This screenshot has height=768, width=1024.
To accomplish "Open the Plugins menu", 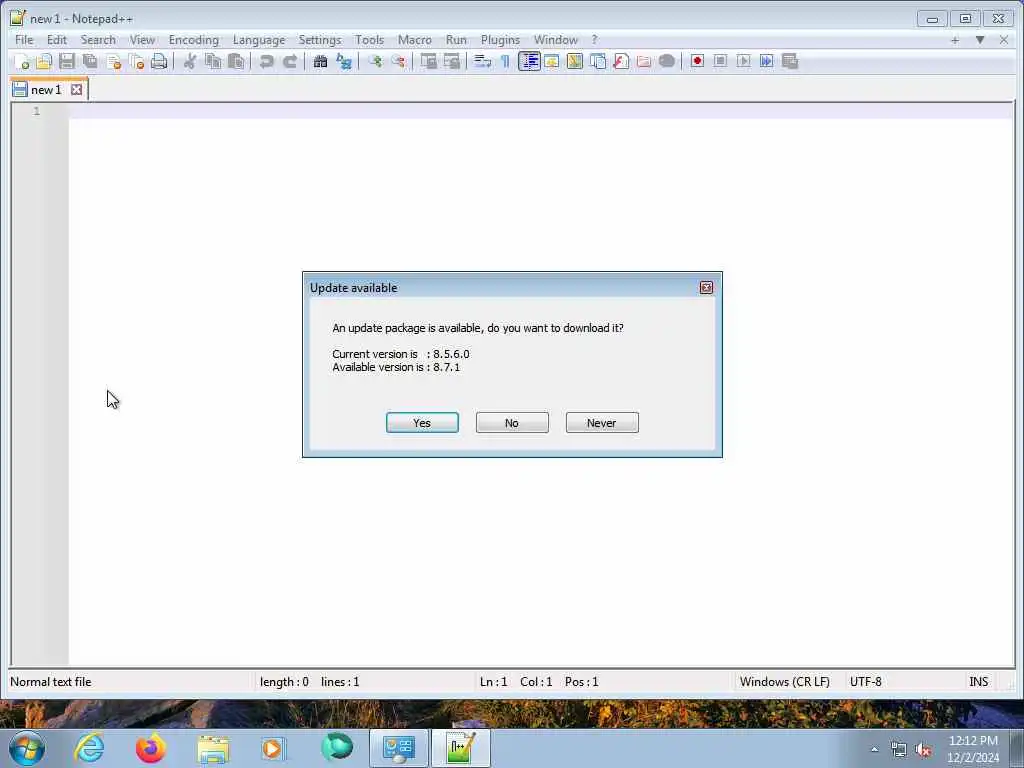I will point(500,40).
